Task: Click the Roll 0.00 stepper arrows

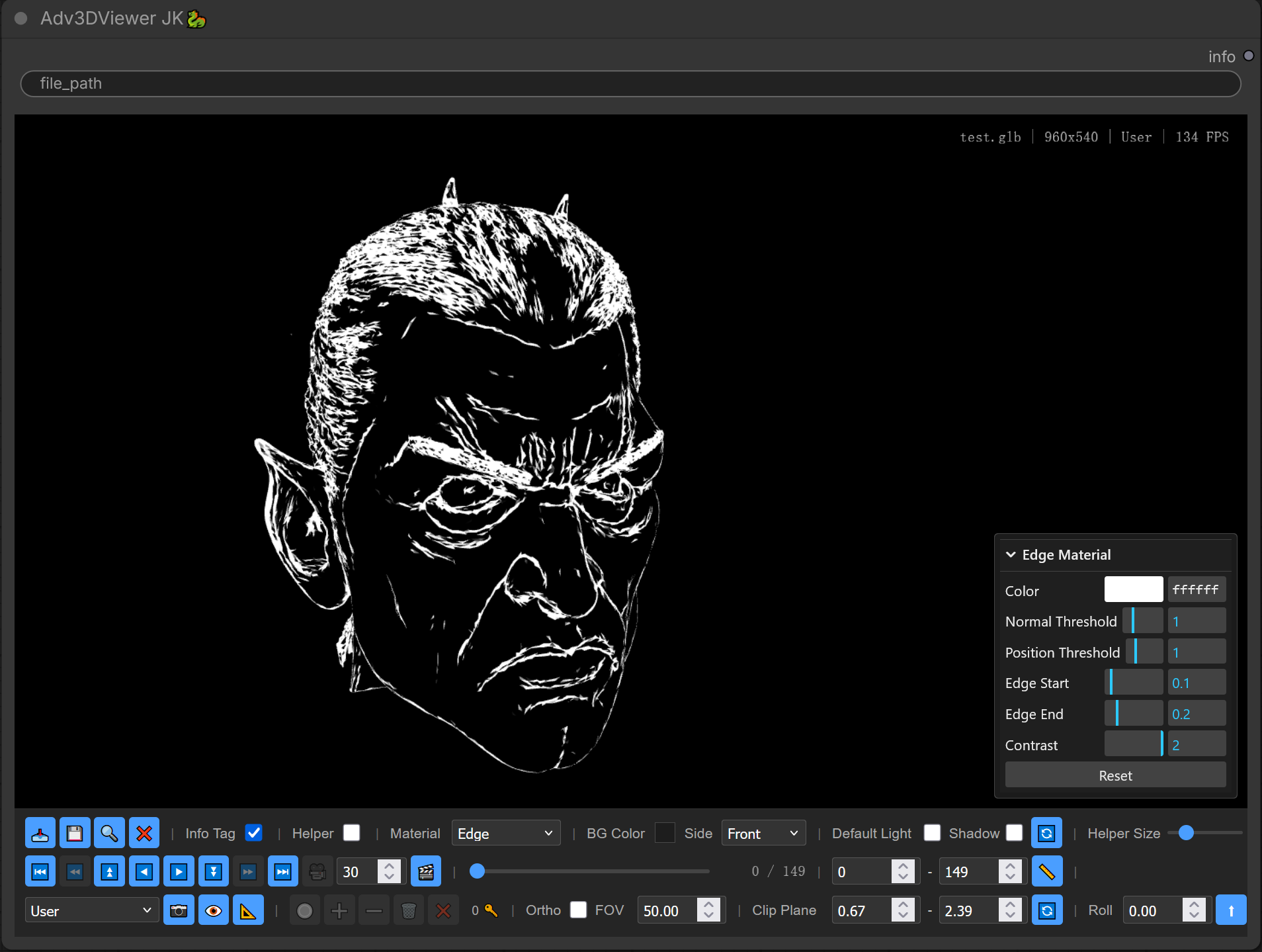Action: (1195, 911)
